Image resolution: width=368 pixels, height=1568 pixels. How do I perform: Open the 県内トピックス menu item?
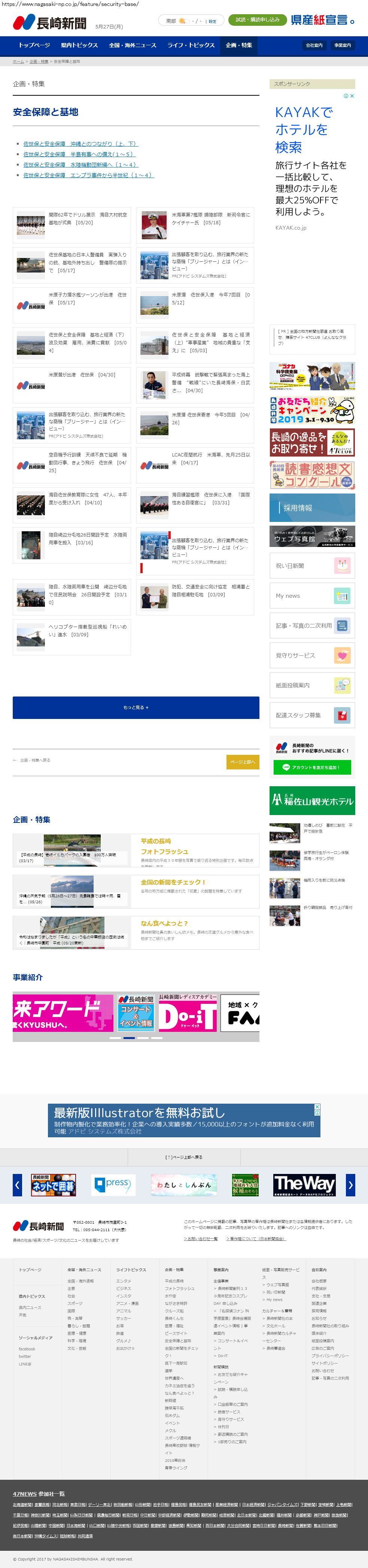pos(79,46)
